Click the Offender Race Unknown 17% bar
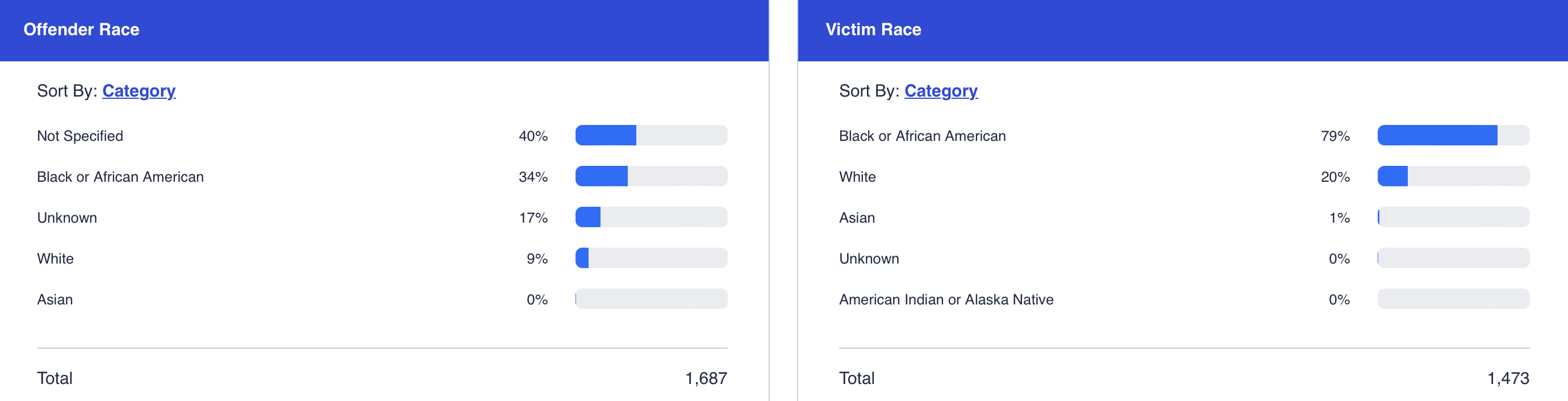1568x401 pixels. pos(650,217)
